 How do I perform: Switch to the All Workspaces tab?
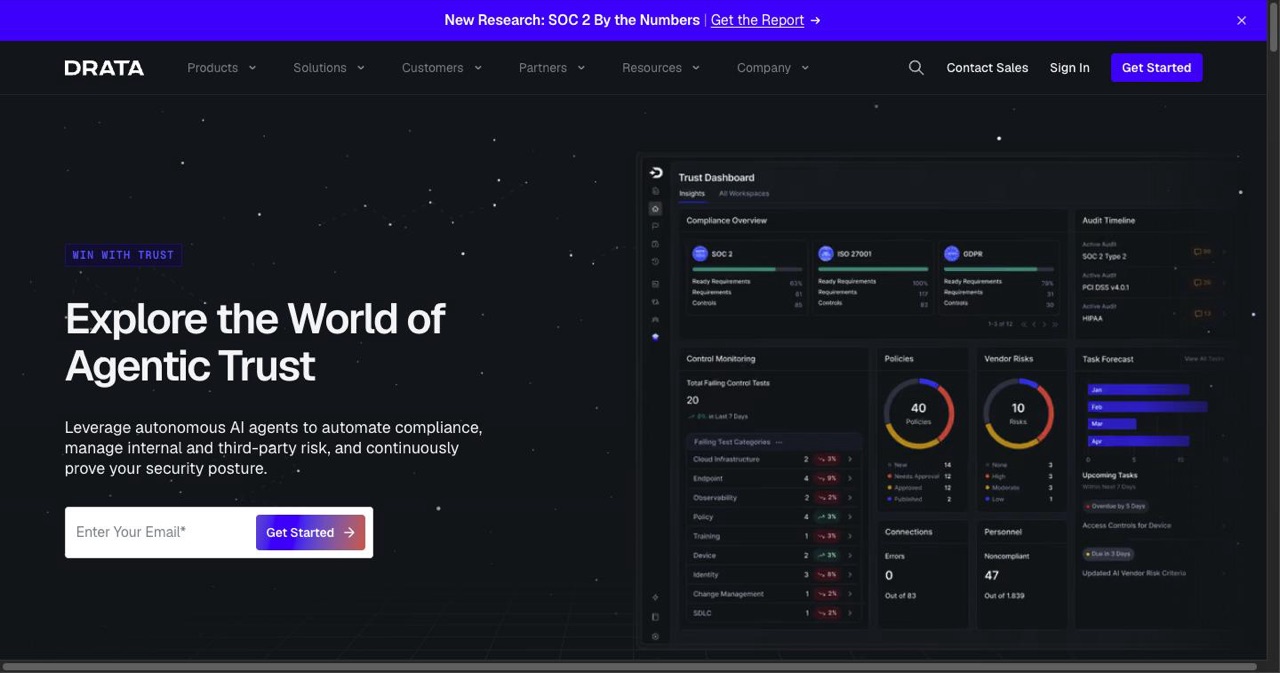744,194
